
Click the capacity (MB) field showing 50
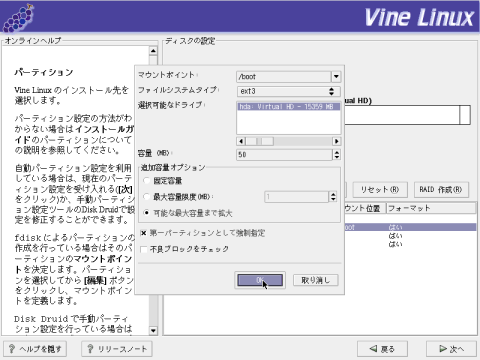click(x=284, y=155)
